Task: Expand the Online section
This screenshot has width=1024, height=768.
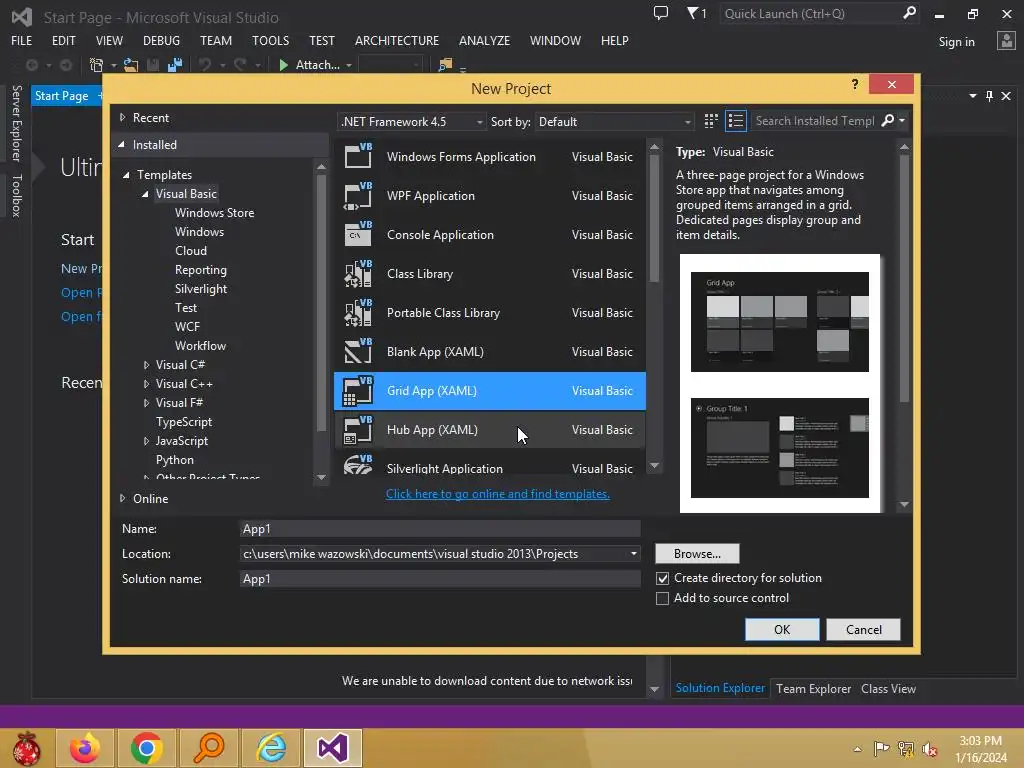Action: point(122,498)
